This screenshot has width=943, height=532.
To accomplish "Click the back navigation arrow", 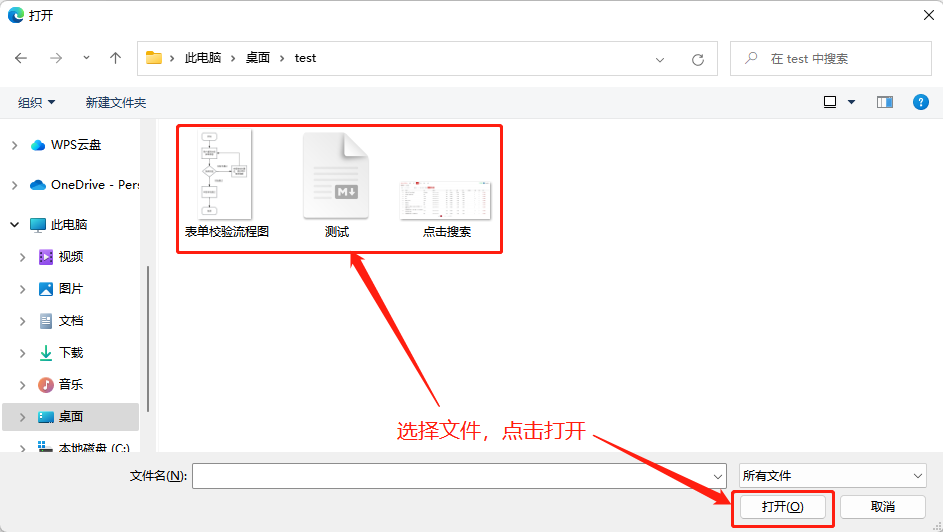I will coord(21,58).
